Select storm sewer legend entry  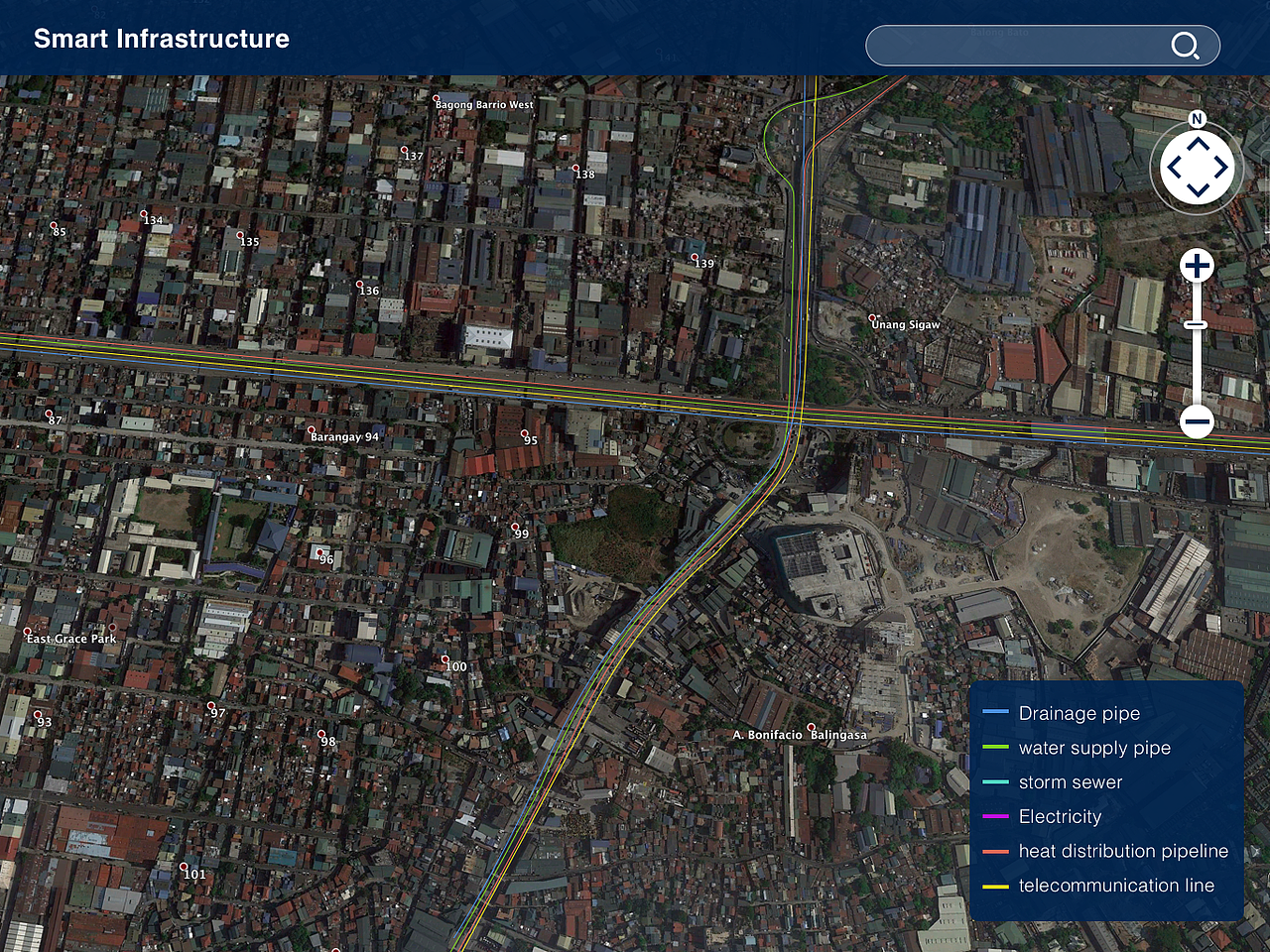point(1071,782)
